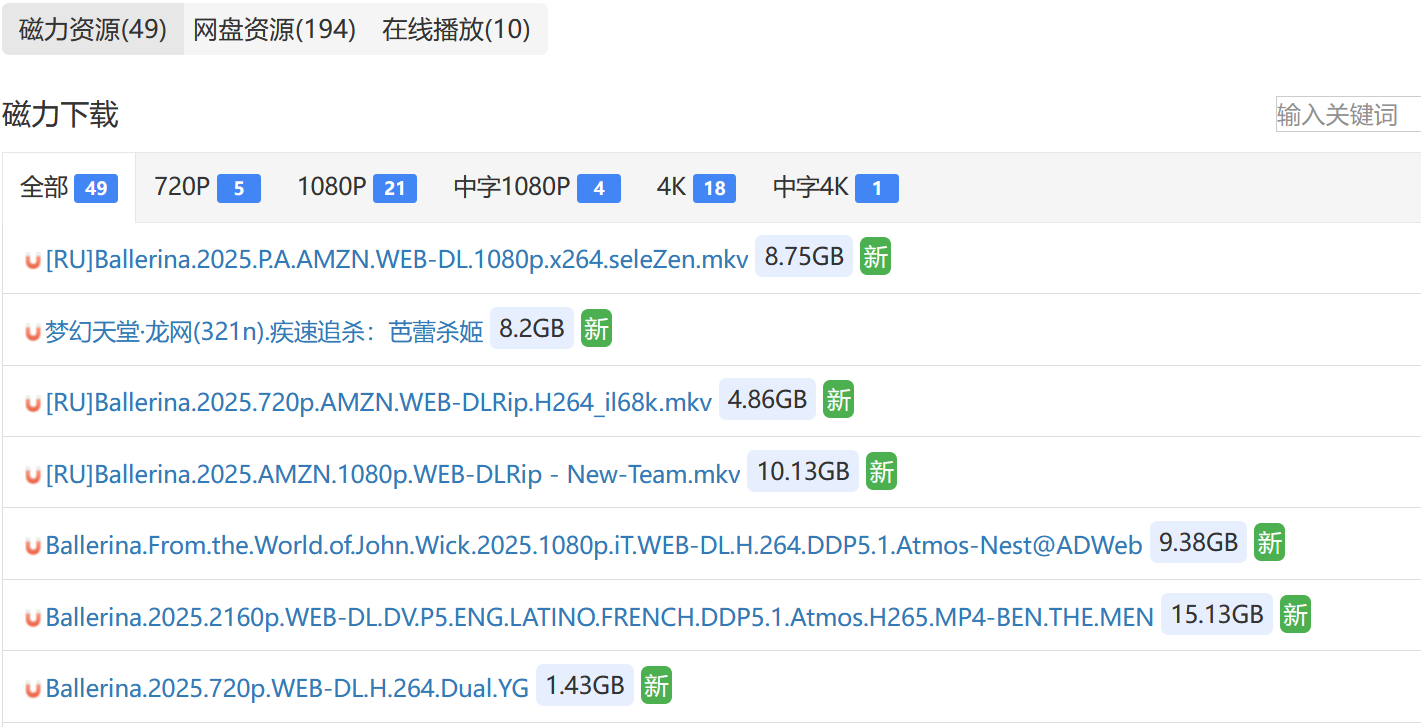
Task: Open Ballerina.2025.2160p BEN.THE.MEN link
Action: (600, 618)
